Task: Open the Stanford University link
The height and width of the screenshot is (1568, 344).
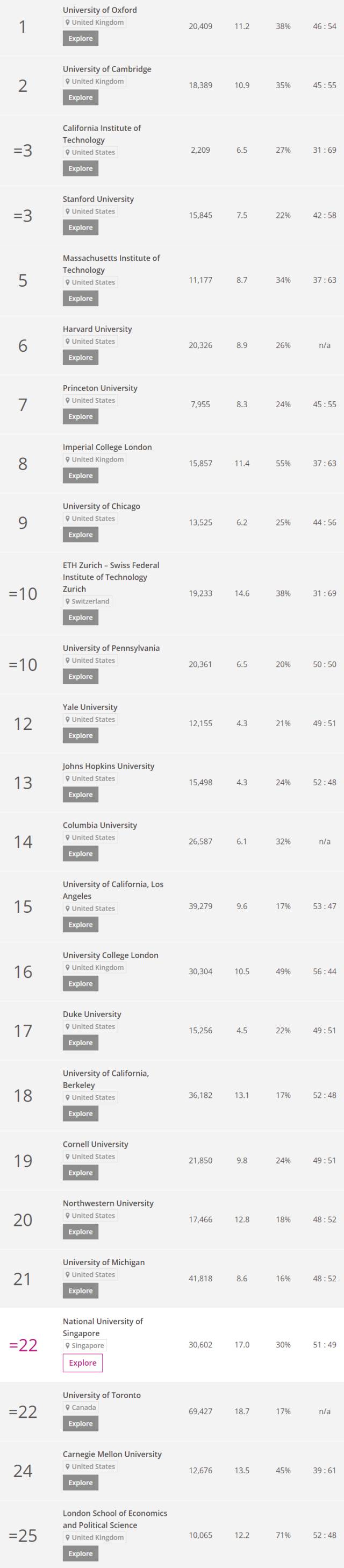Action: [98, 199]
